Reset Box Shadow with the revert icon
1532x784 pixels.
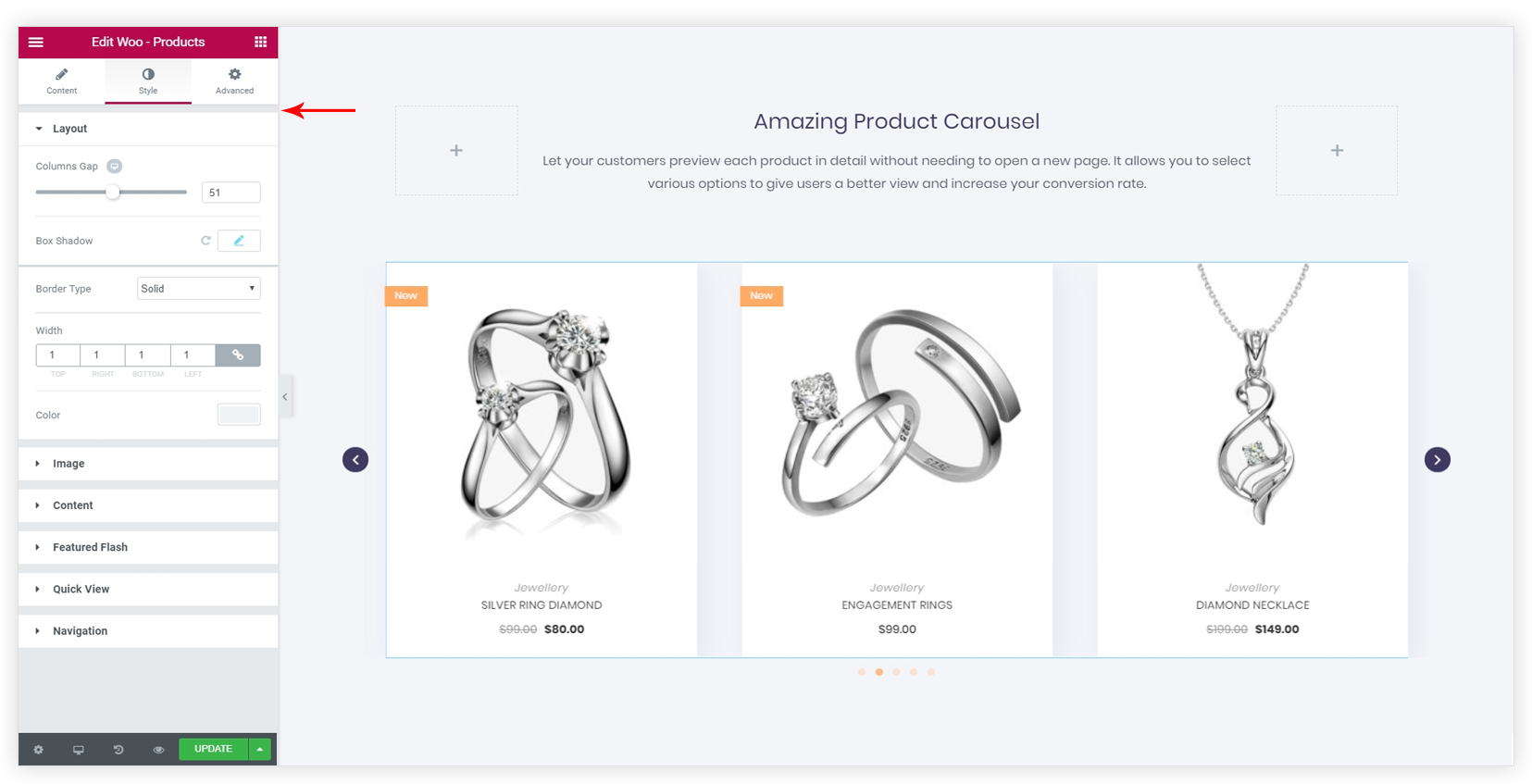(x=206, y=241)
